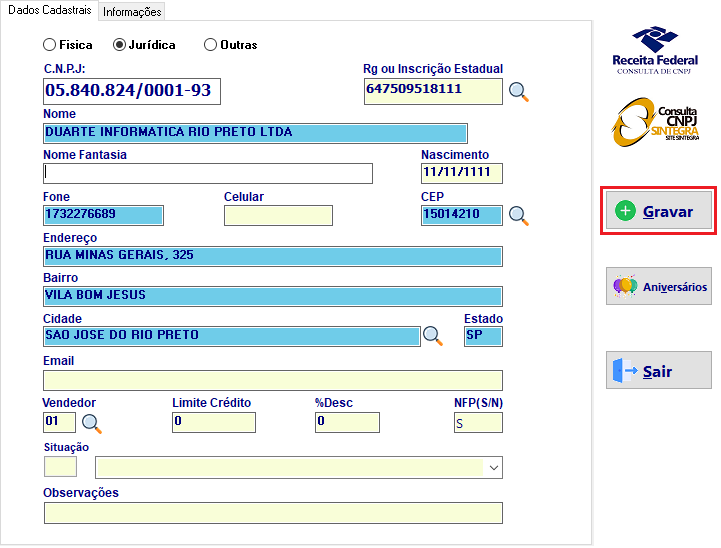Focus the Celular input field
The image size is (721, 548).
pyautogui.click(x=278, y=216)
